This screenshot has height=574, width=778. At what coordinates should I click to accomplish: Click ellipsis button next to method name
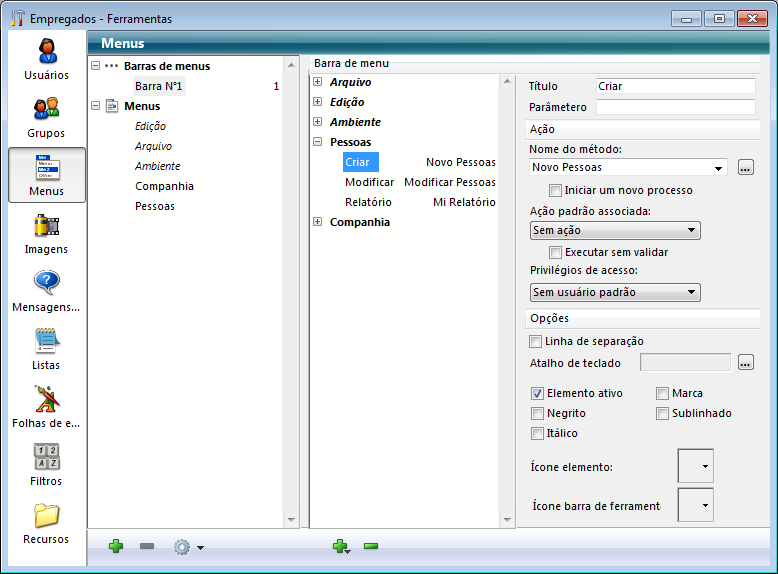pos(746,168)
